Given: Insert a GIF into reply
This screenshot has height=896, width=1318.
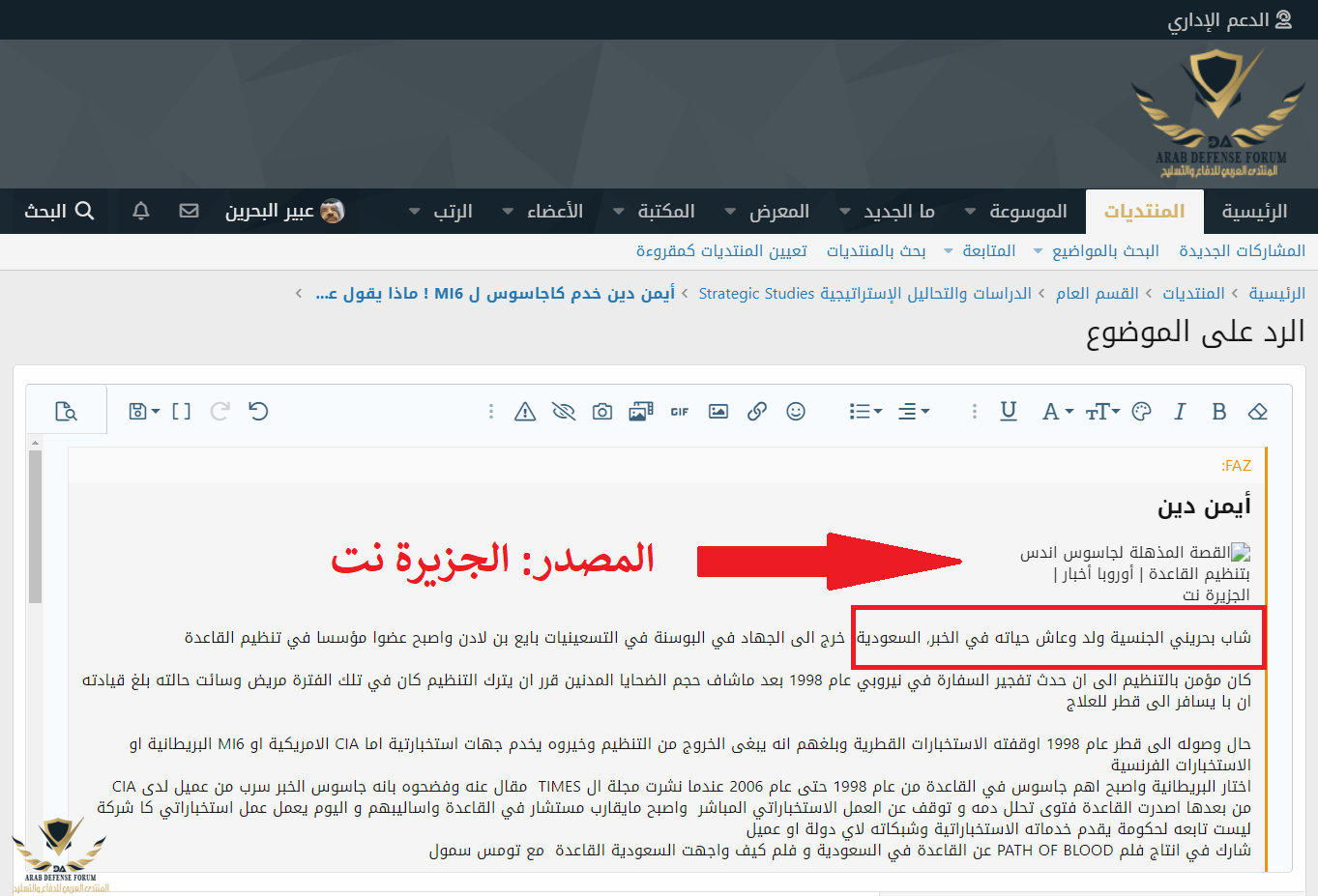Looking at the screenshot, I should 680,412.
